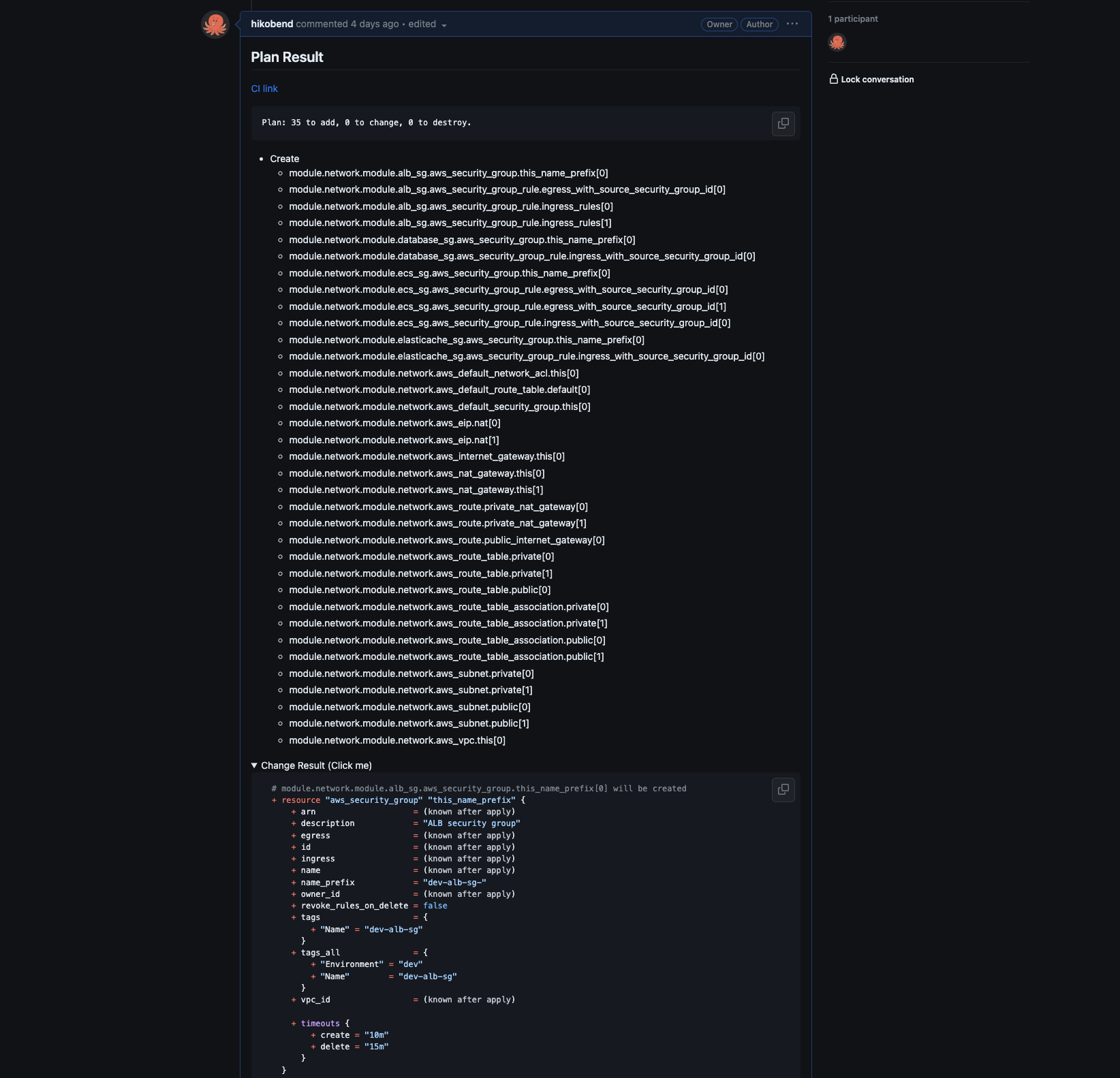Copy the plan summary code block

783,124
